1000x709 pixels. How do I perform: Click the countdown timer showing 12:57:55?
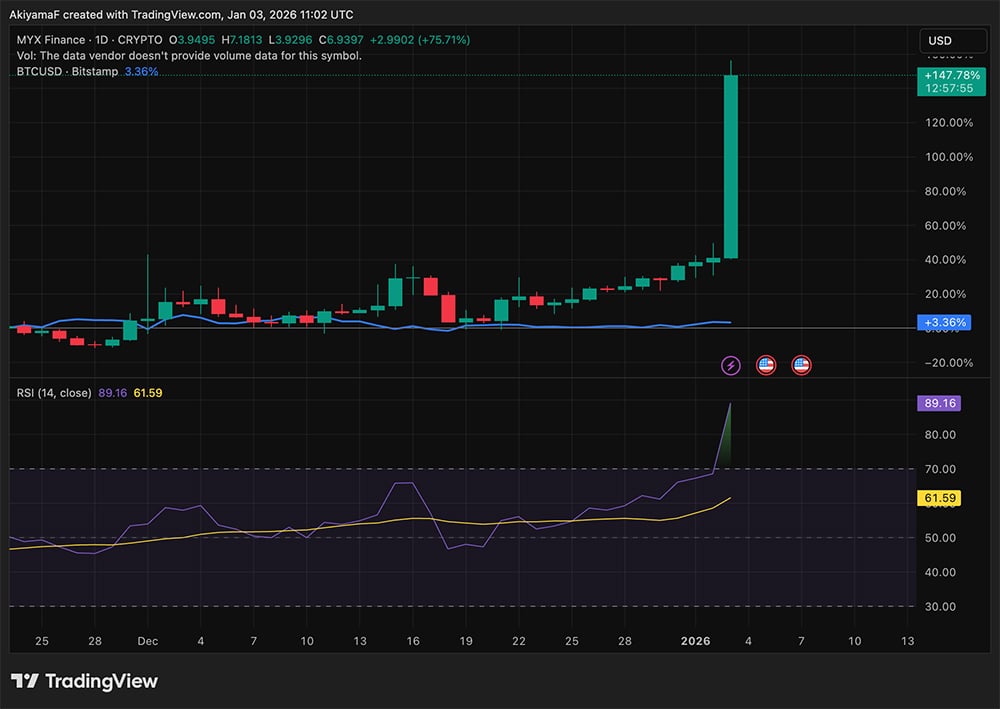(952, 89)
